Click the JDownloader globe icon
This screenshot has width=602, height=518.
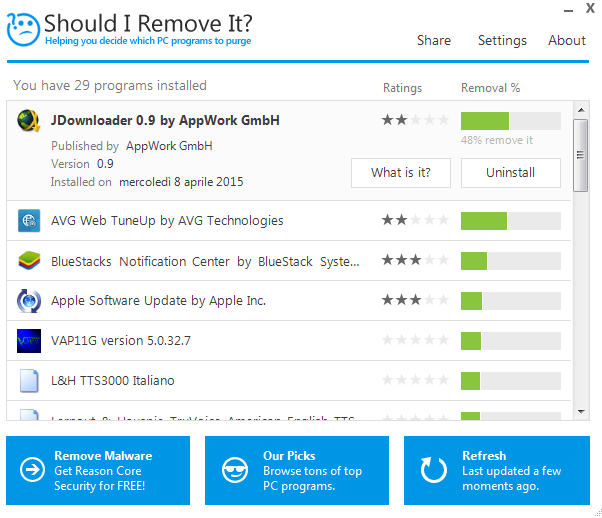29,121
